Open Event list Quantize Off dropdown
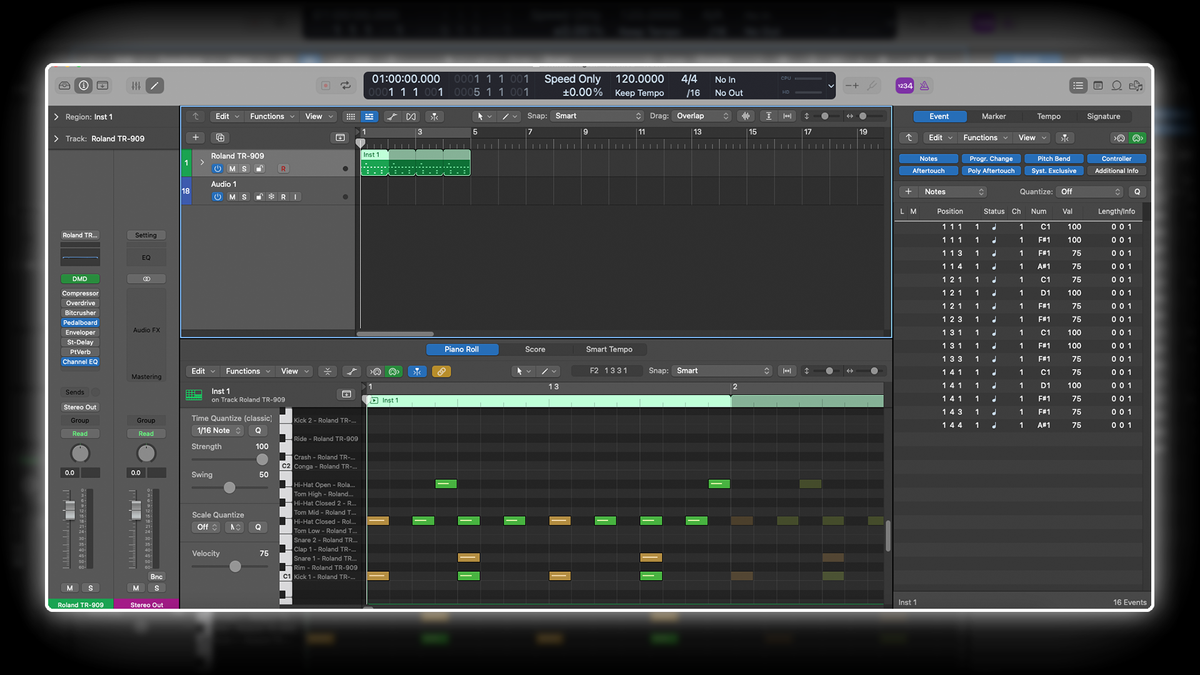Image resolution: width=1200 pixels, height=675 pixels. tap(1089, 192)
